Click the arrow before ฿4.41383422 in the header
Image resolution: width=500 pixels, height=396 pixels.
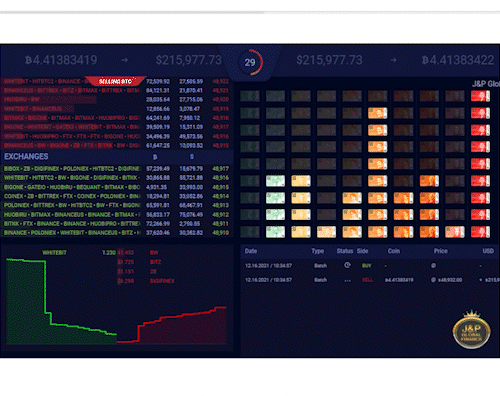(x=393, y=60)
